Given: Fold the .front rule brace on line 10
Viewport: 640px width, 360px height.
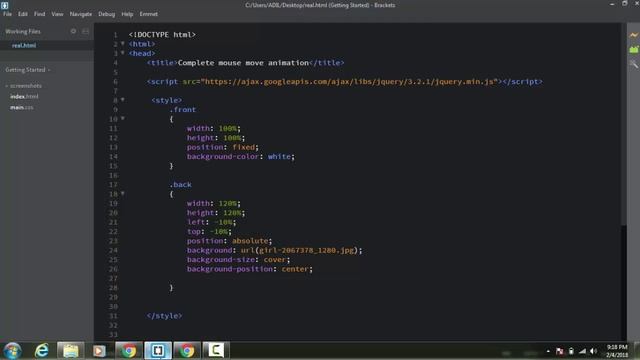Looking at the screenshot, I should pyautogui.click(x=122, y=118).
